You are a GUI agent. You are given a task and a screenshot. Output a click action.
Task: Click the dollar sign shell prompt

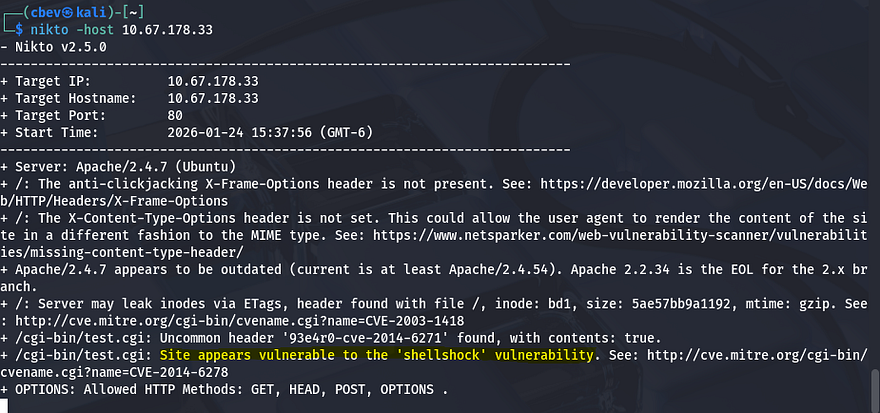(x=19, y=31)
